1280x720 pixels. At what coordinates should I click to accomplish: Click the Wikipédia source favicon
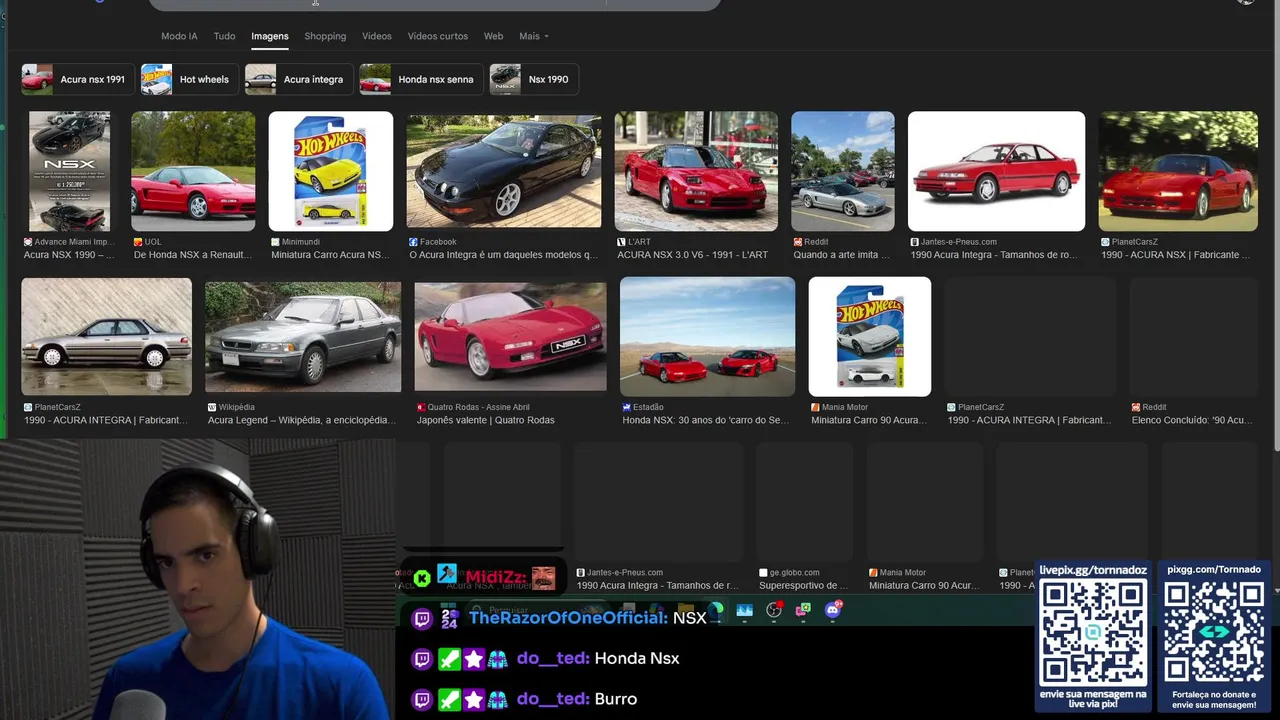tap(212, 407)
